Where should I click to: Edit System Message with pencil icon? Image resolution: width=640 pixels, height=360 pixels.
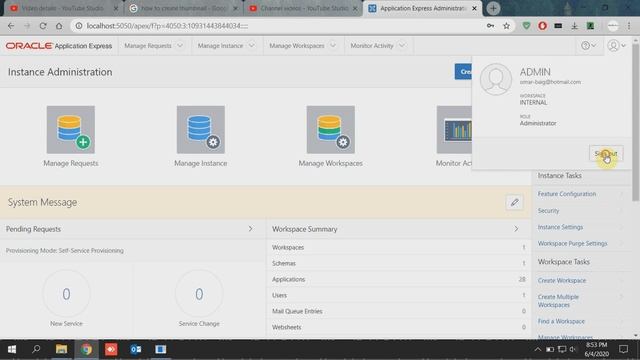coord(514,202)
